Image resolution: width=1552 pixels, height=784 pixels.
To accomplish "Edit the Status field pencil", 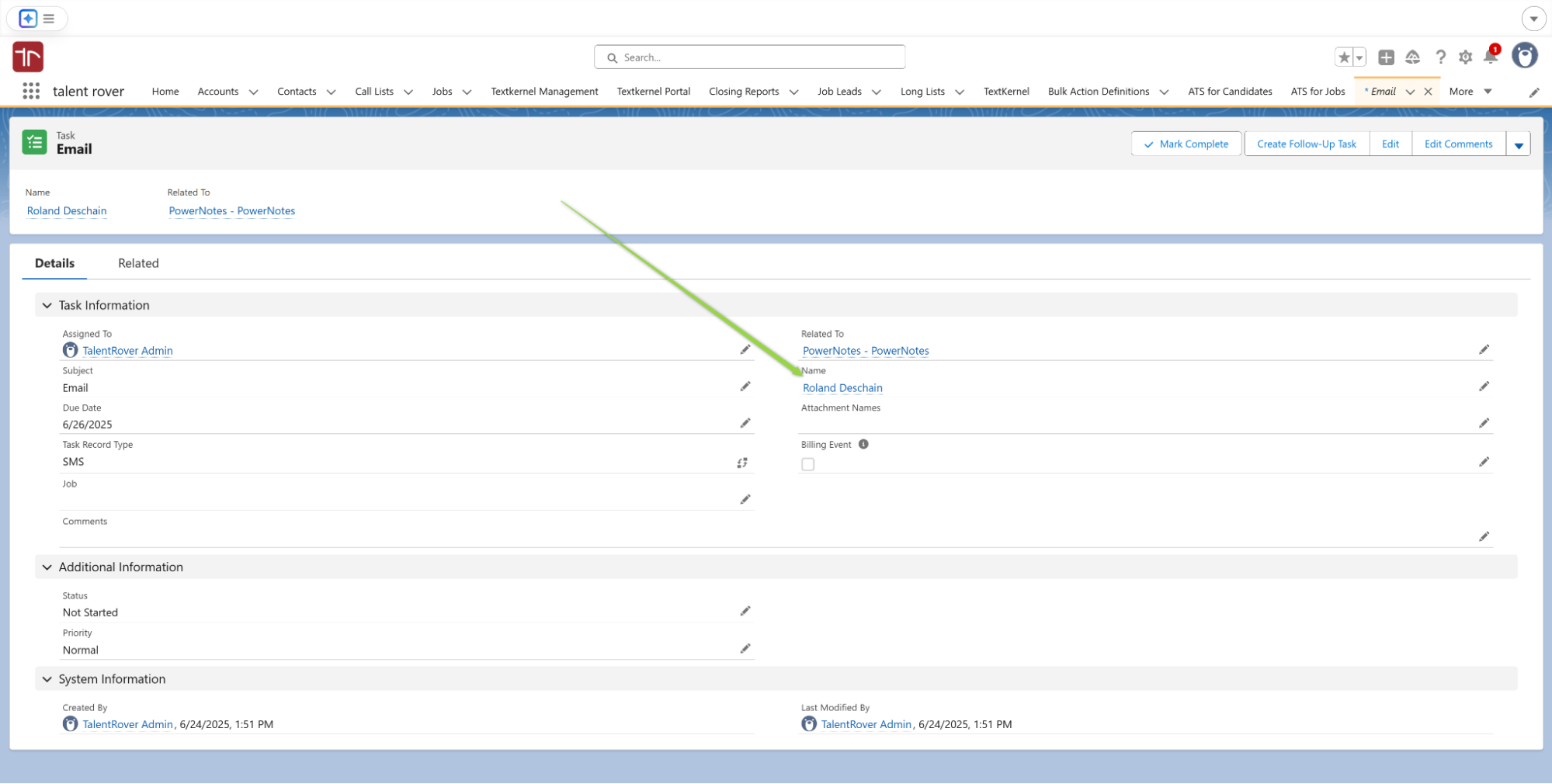I will (x=745, y=612).
